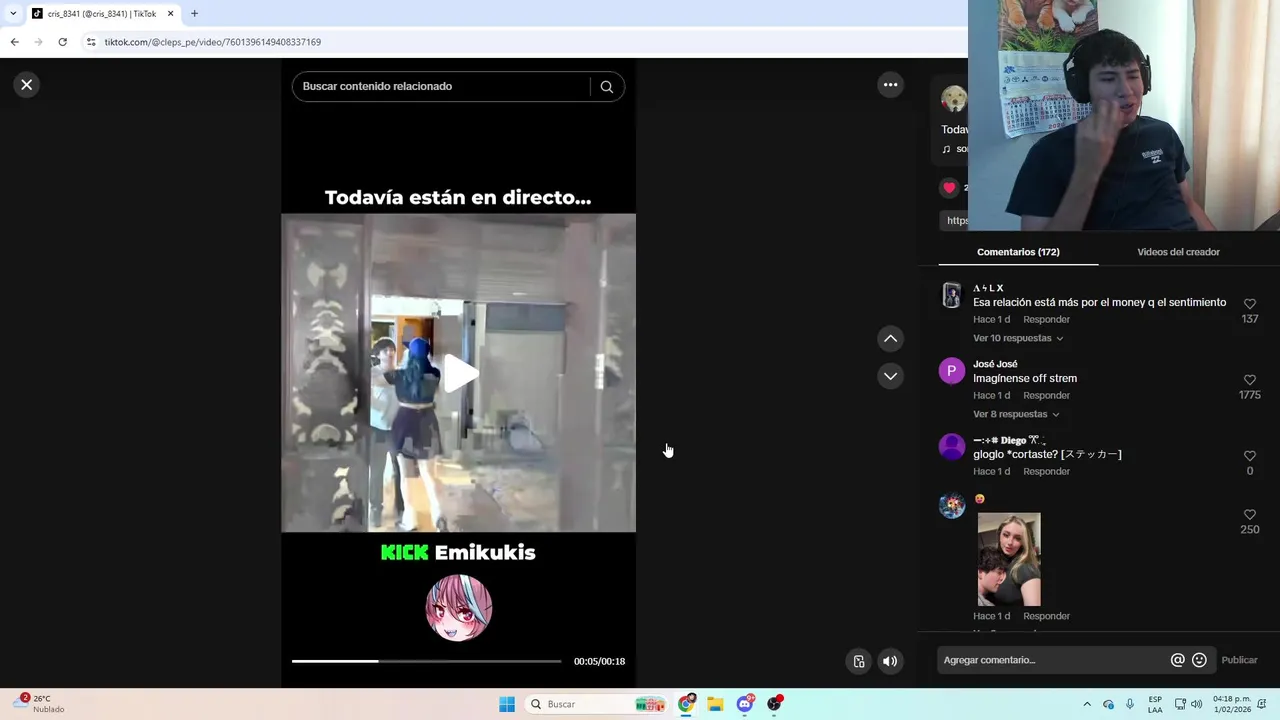
Task: Like the comment by ALX with 137 likes
Action: tap(1250, 304)
